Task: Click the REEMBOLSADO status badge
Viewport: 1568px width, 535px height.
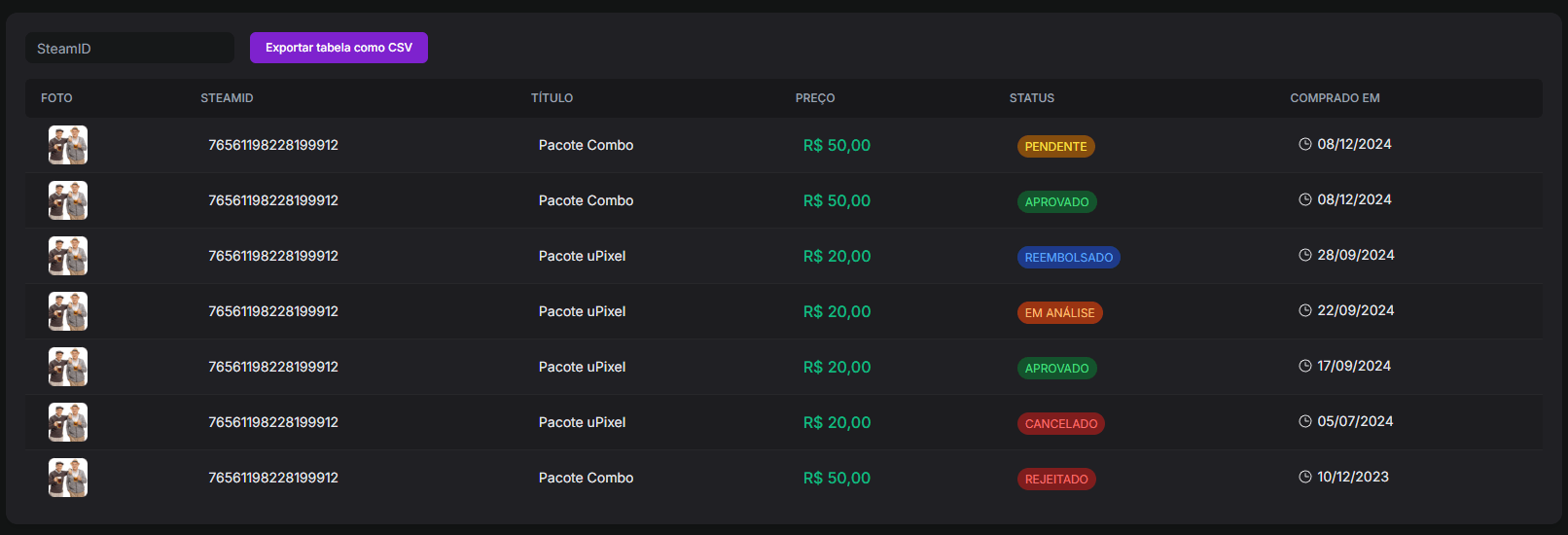Action: coord(1068,257)
